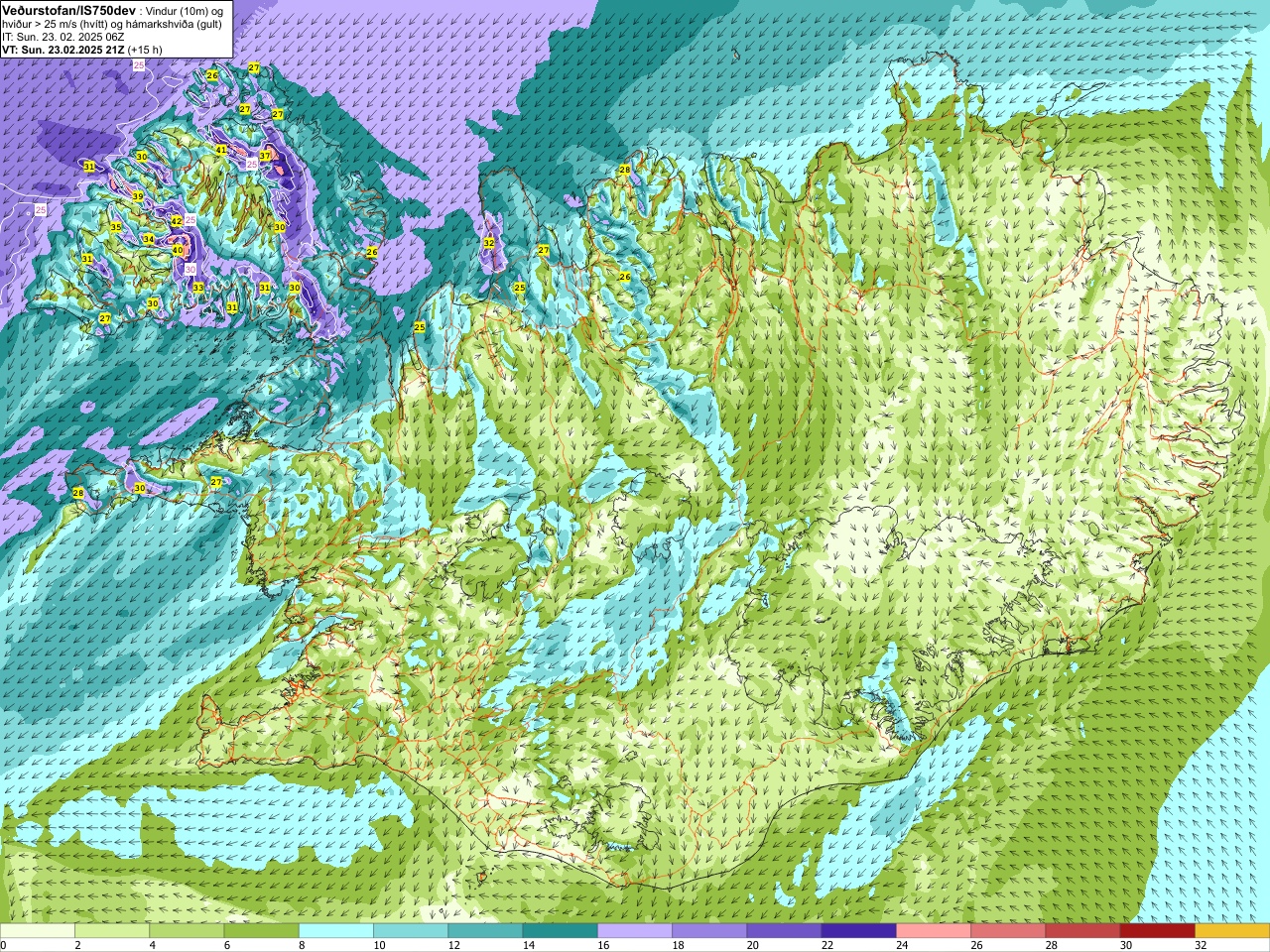Click the legend scale value 16
Viewport: 1270px width, 952px height.
click(x=605, y=945)
